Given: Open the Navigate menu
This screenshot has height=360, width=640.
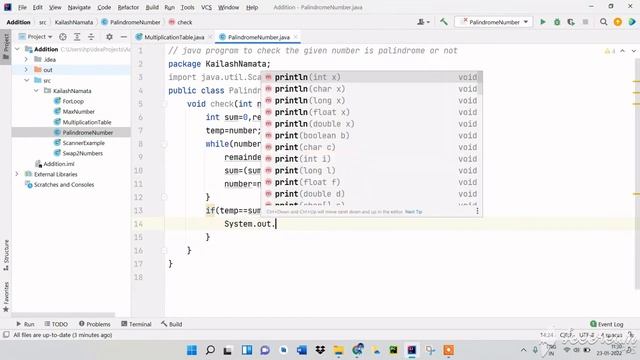Looking at the screenshot, I should click(x=79, y=7).
